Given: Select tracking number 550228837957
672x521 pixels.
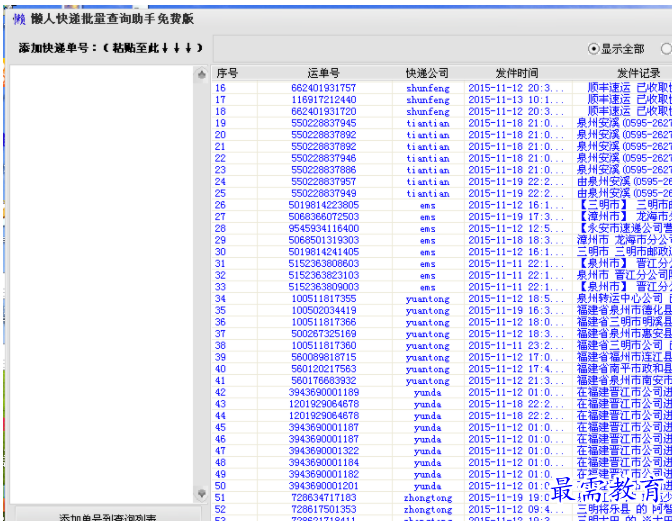Looking at the screenshot, I should 324,182.
